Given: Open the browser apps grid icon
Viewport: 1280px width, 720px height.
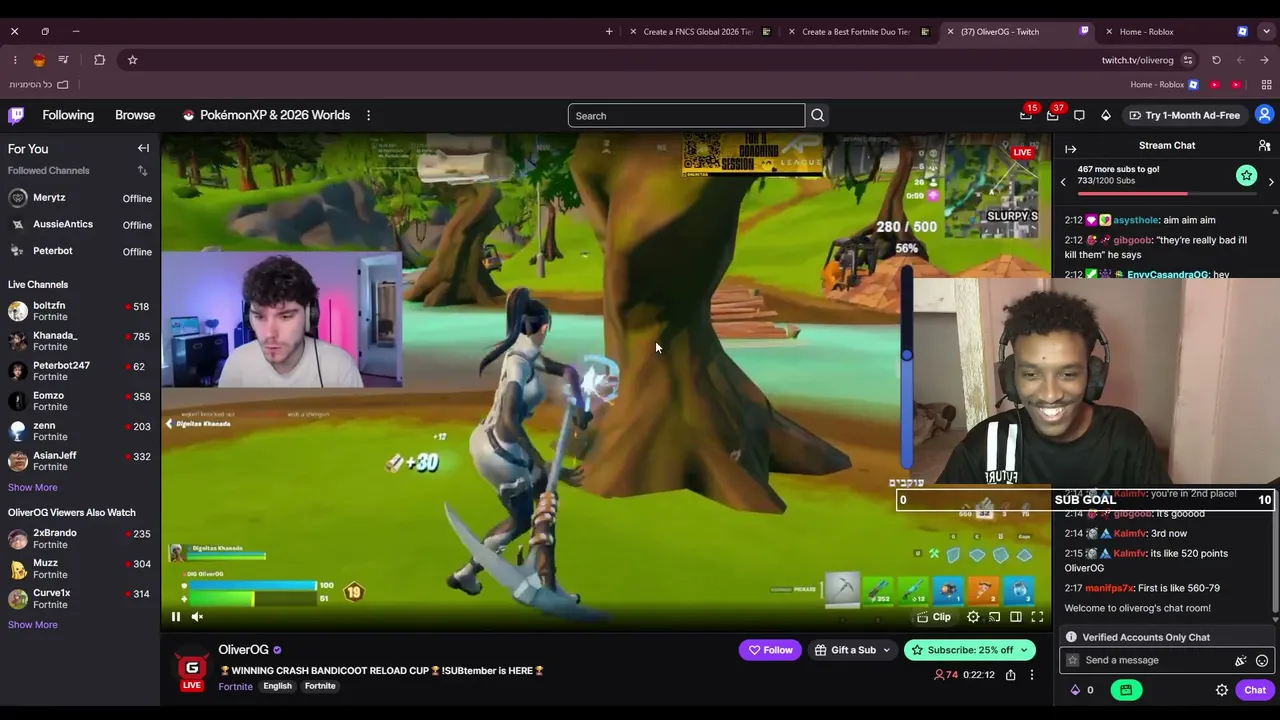Looking at the screenshot, I should (x=1267, y=85).
